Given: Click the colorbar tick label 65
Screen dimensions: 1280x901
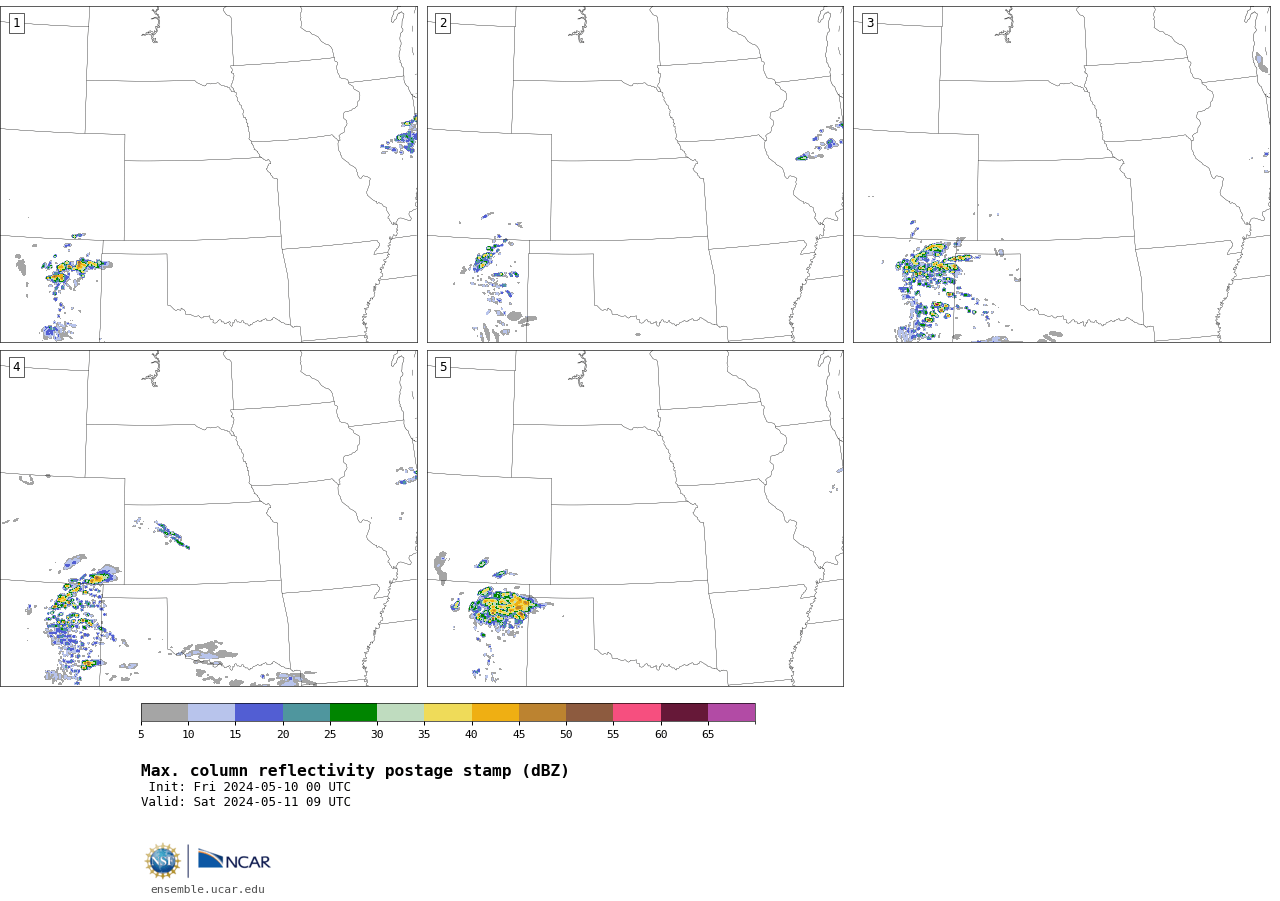Looking at the screenshot, I should click(x=708, y=735).
